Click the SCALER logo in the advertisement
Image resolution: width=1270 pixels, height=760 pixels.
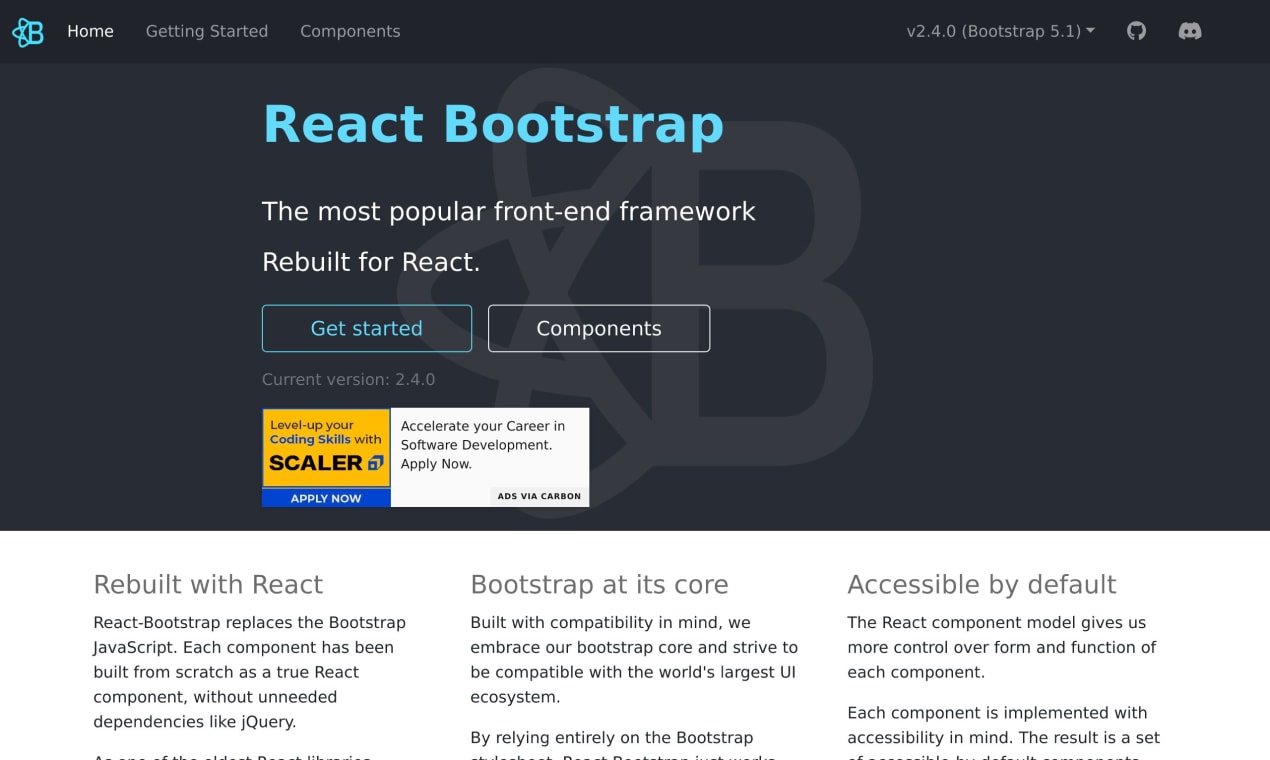click(326, 463)
